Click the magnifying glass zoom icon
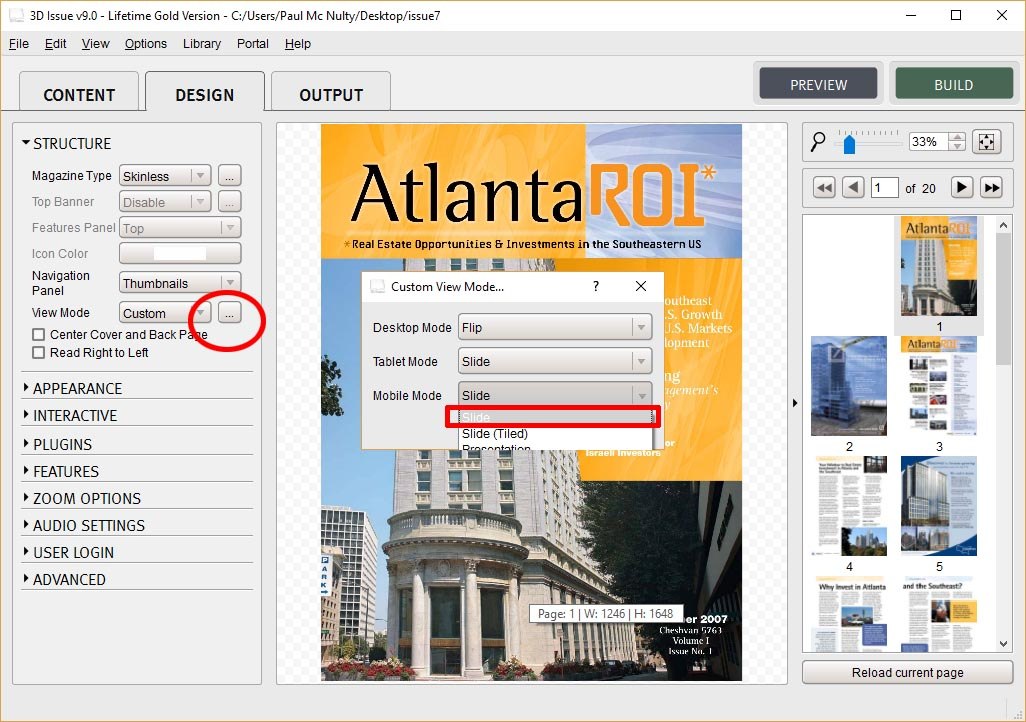This screenshot has height=722, width=1026. click(818, 142)
